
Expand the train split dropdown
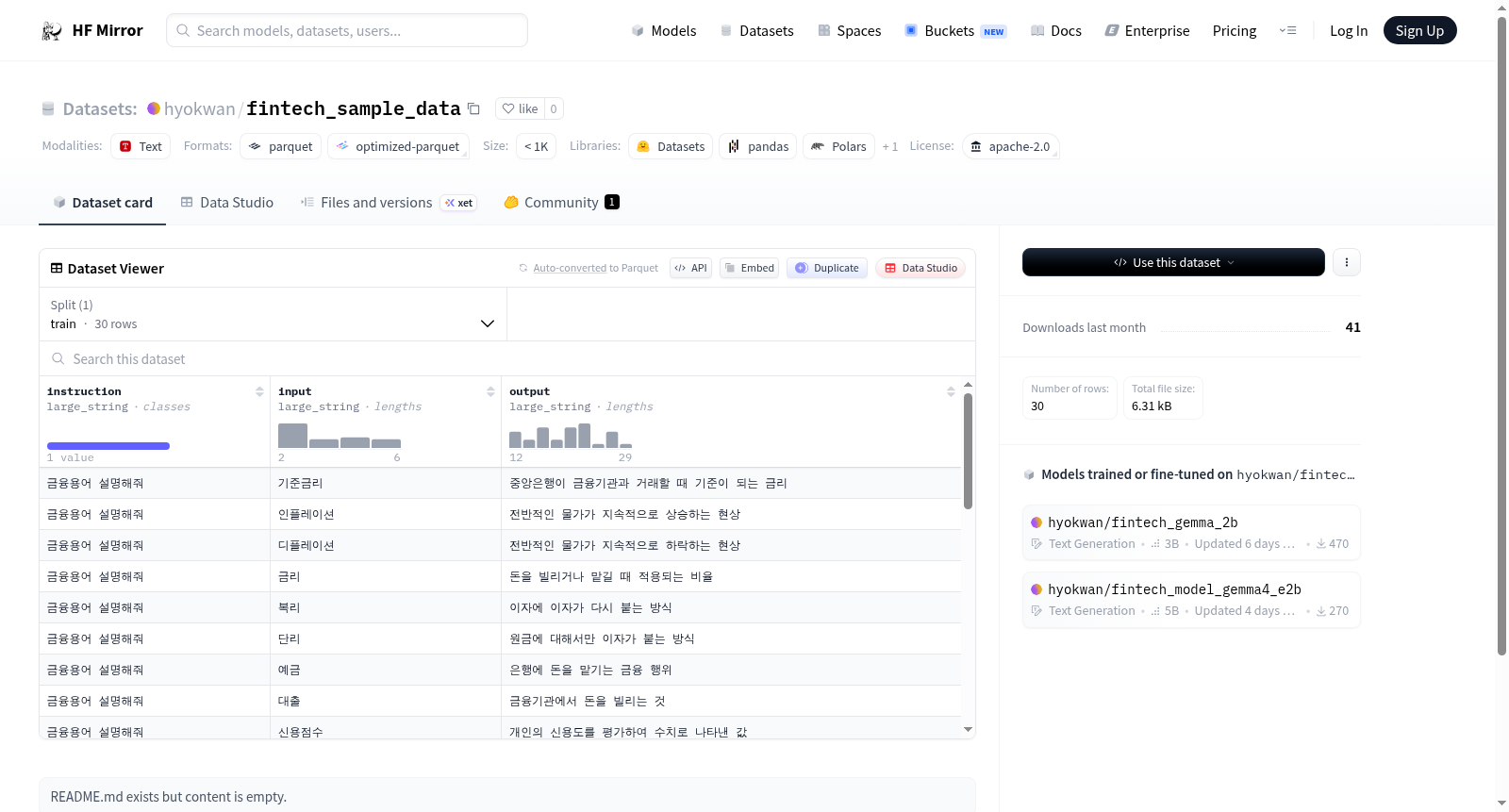click(273, 314)
